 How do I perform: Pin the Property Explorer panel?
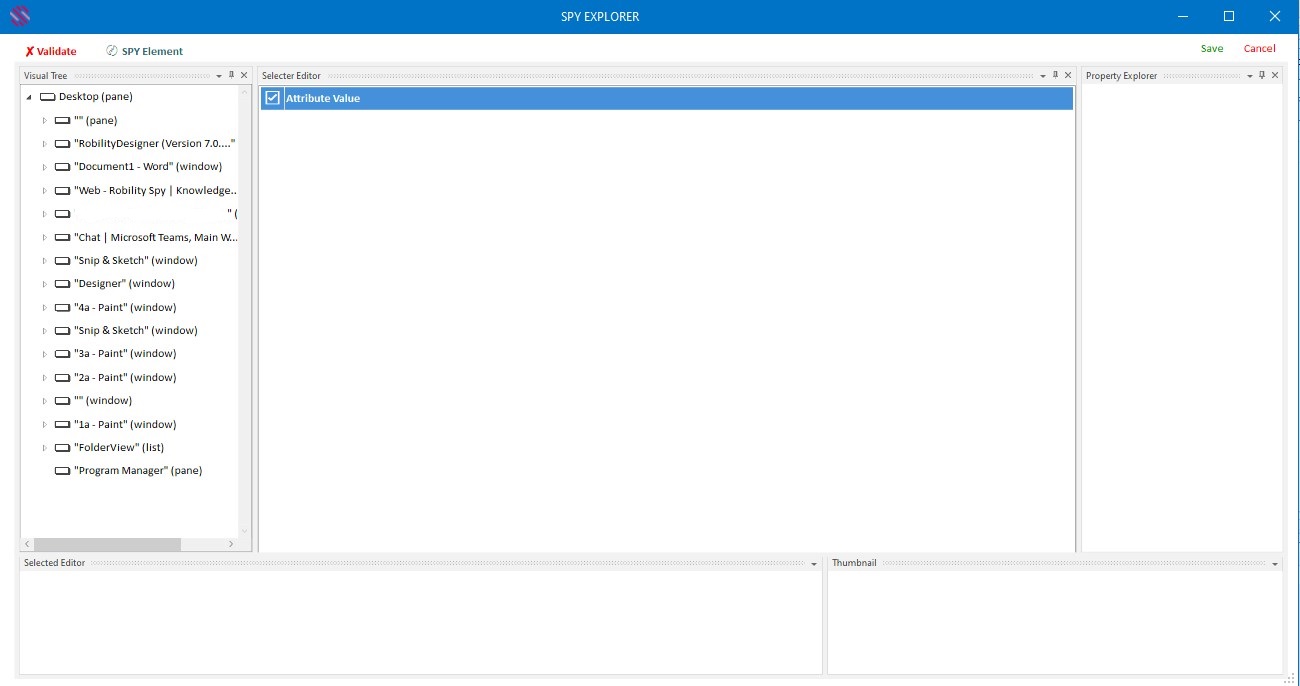[1262, 75]
